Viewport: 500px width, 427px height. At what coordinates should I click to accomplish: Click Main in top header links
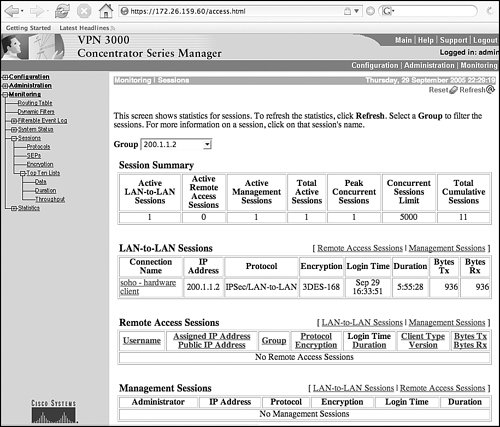(403, 40)
